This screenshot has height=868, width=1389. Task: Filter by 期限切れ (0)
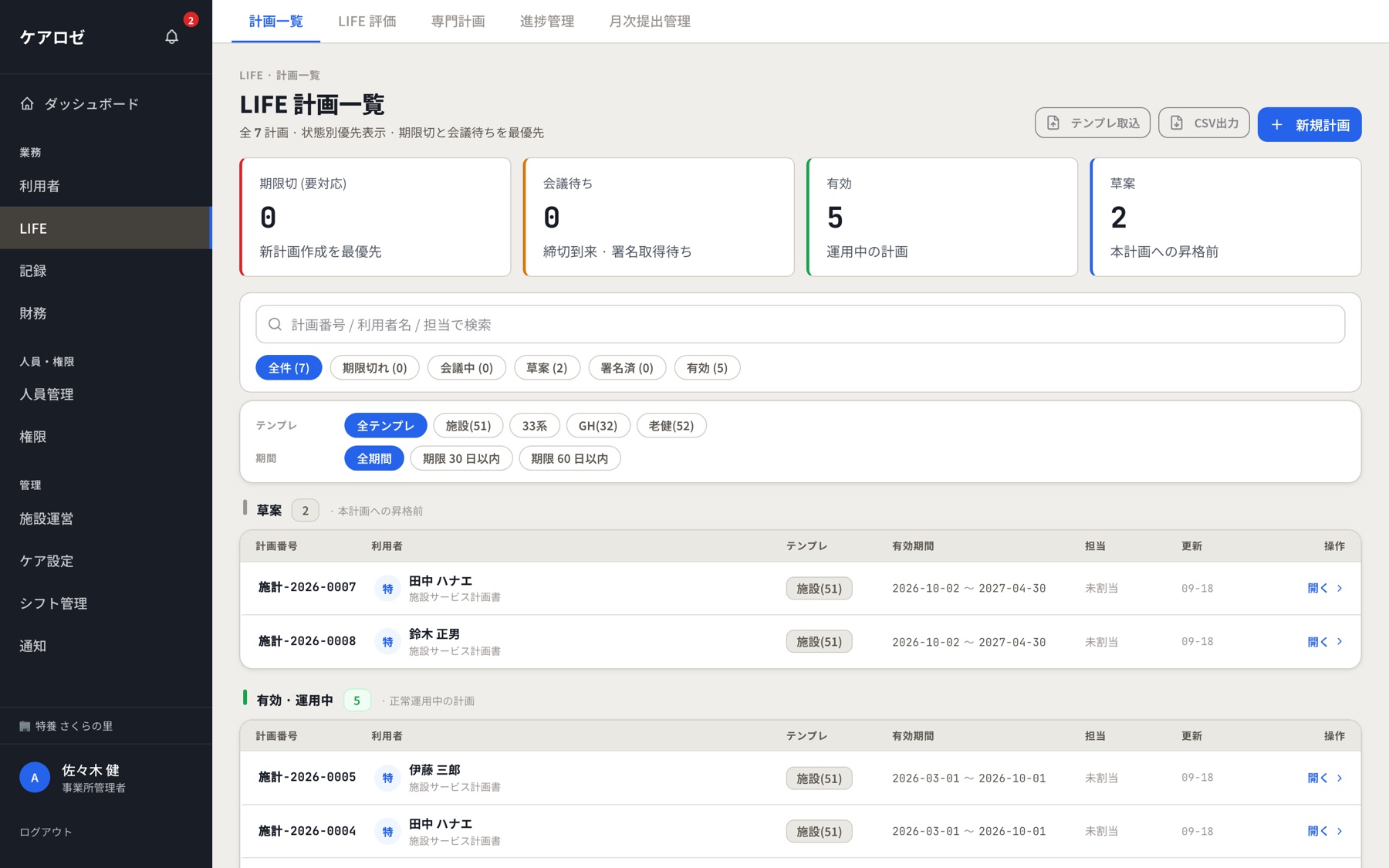pos(374,368)
